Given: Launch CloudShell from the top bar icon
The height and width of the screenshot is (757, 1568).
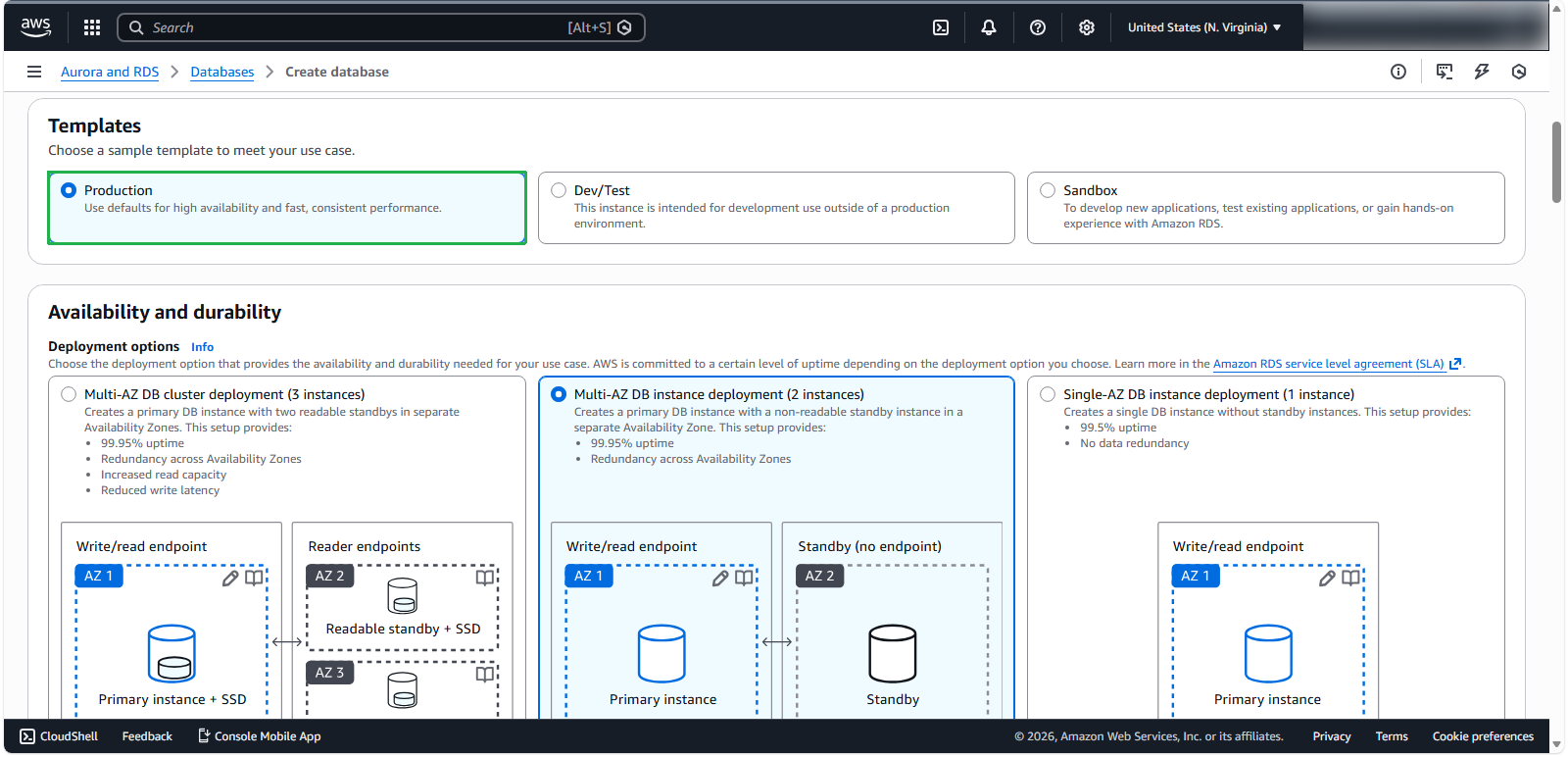Looking at the screenshot, I should pos(941,27).
